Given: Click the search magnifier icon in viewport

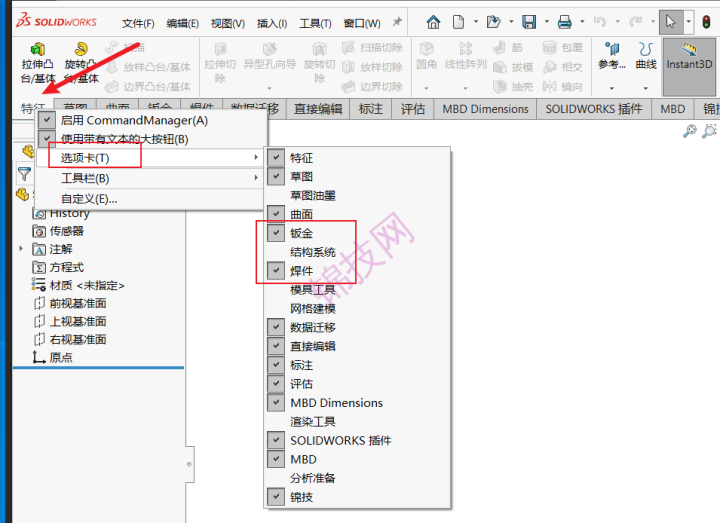Looking at the screenshot, I should click(x=689, y=131).
